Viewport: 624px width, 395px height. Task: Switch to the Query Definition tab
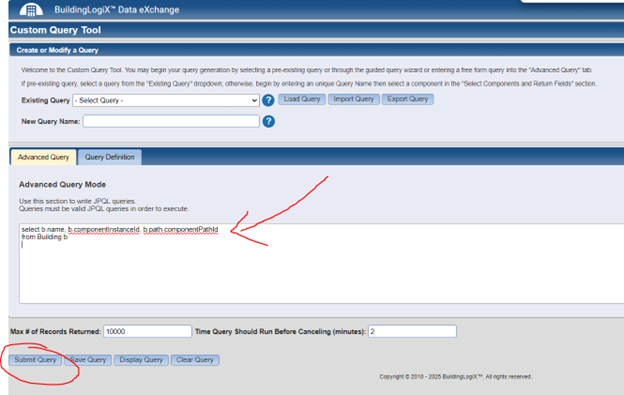pyautogui.click(x=109, y=157)
